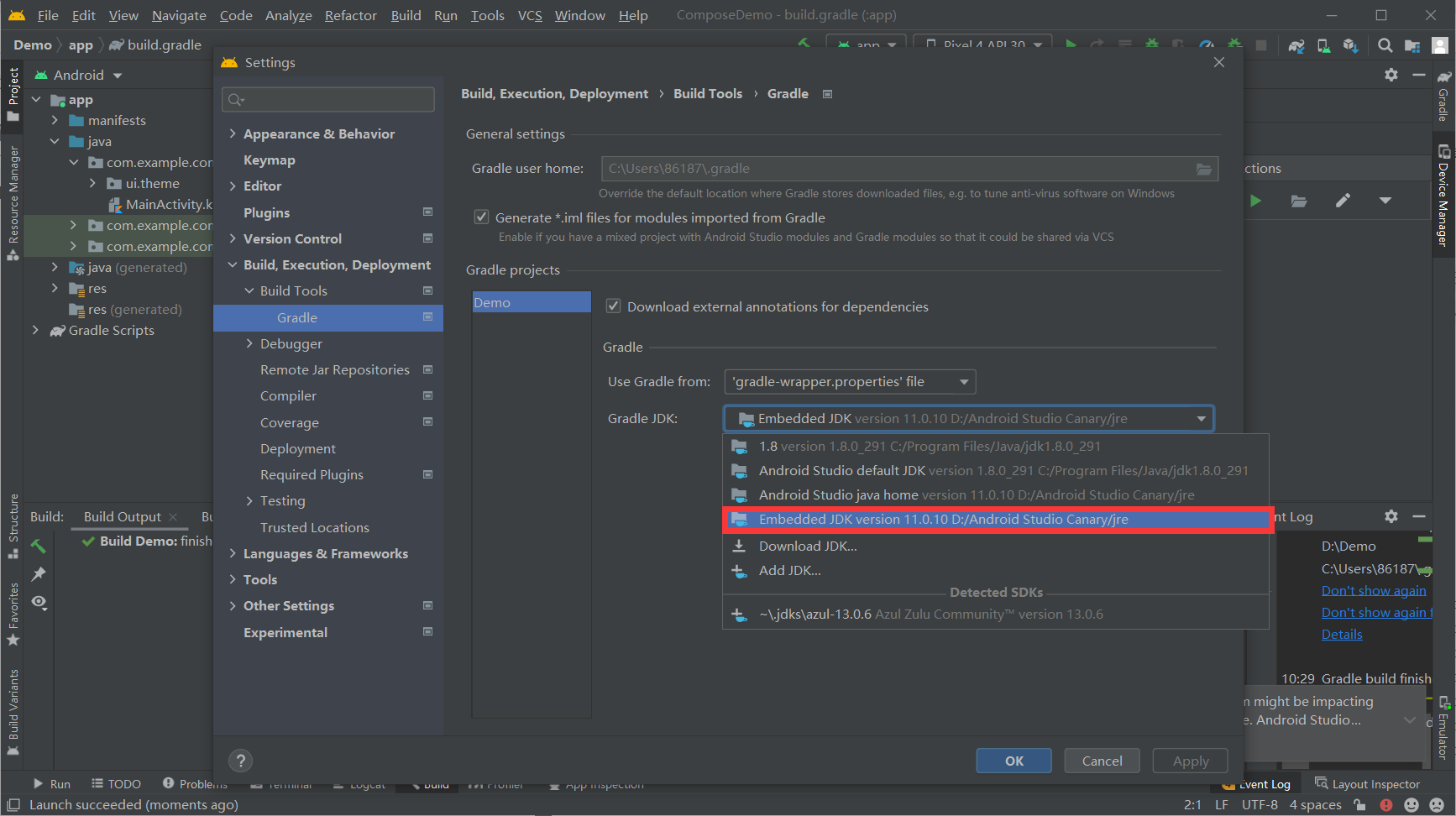The height and width of the screenshot is (816, 1456).
Task: Select azul-13.0.6 detected SDK
Action: pyautogui.click(x=995, y=615)
